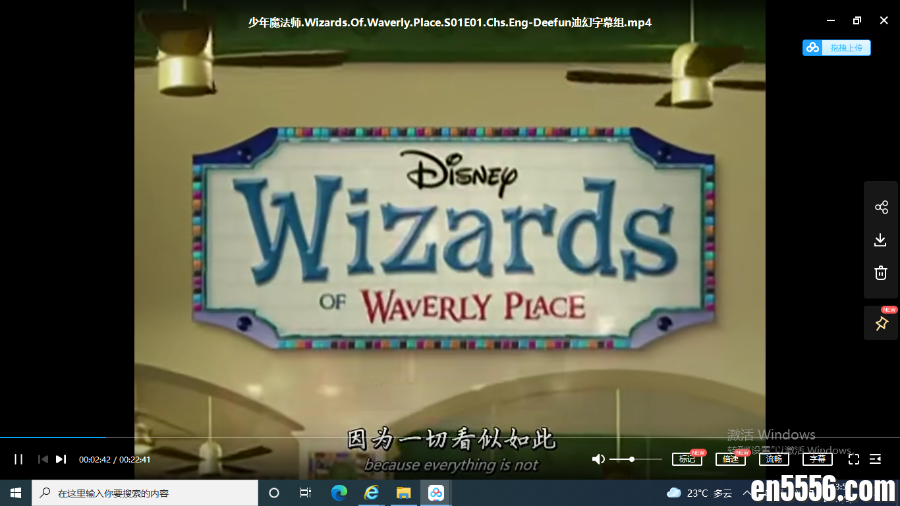900x506 pixels.
Task: Restore down the player window
Action: (857, 21)
